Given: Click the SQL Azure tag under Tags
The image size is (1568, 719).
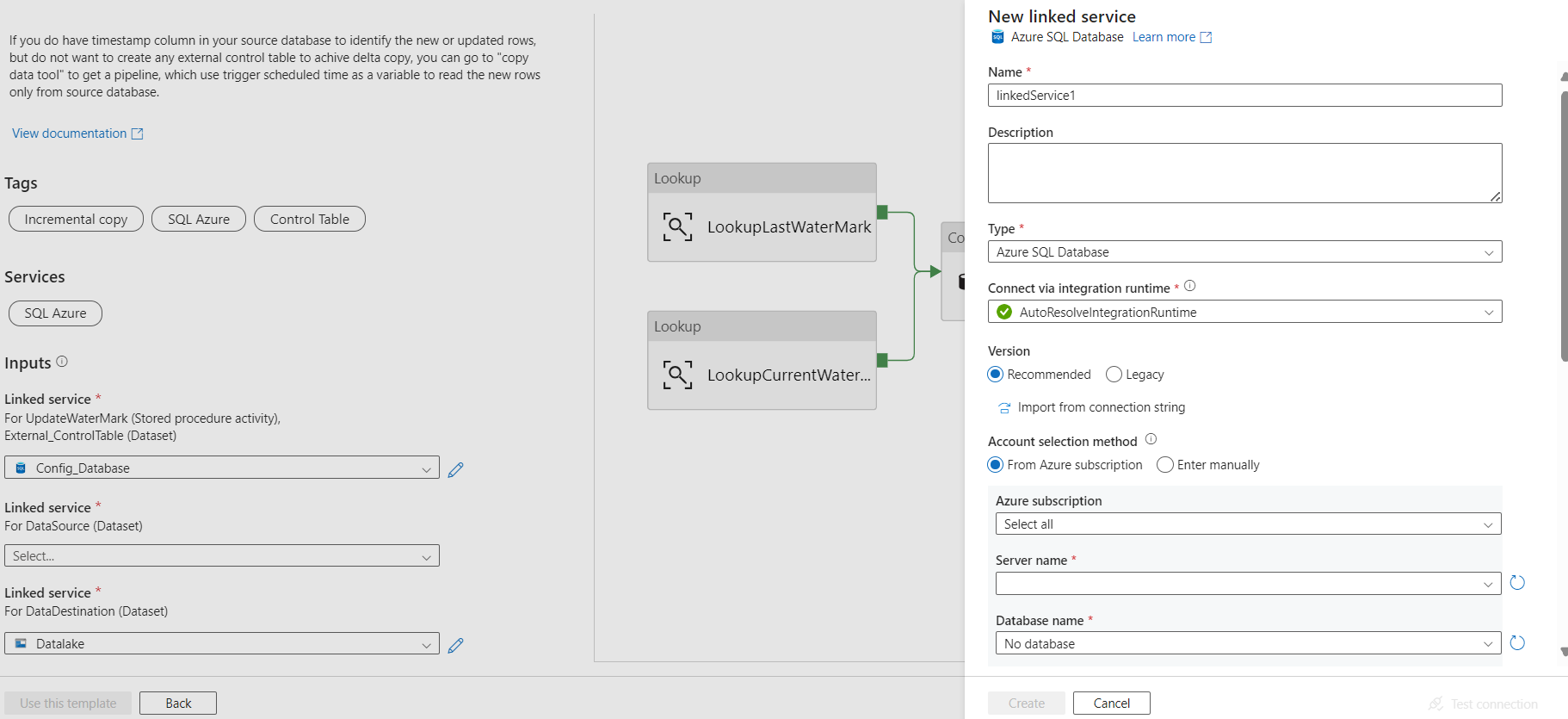Looking at the screenshot, I should 199,219.
